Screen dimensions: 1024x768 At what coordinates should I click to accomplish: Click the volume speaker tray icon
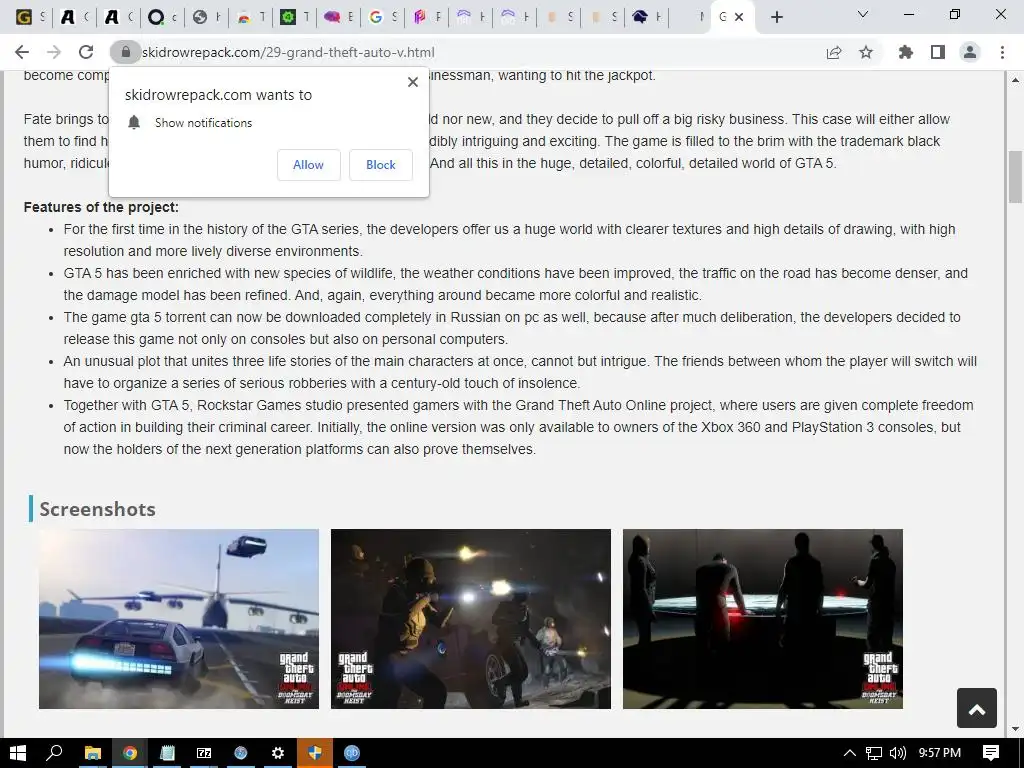pos(898,753)
